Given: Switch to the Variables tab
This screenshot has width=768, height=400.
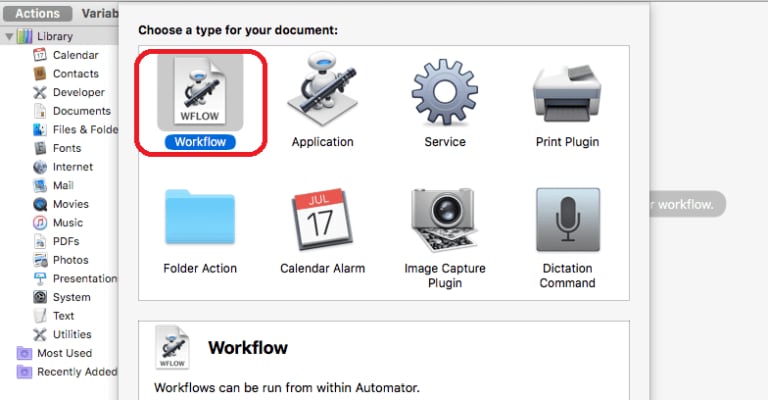Looking at the screenshot, I should pos(100,14).
